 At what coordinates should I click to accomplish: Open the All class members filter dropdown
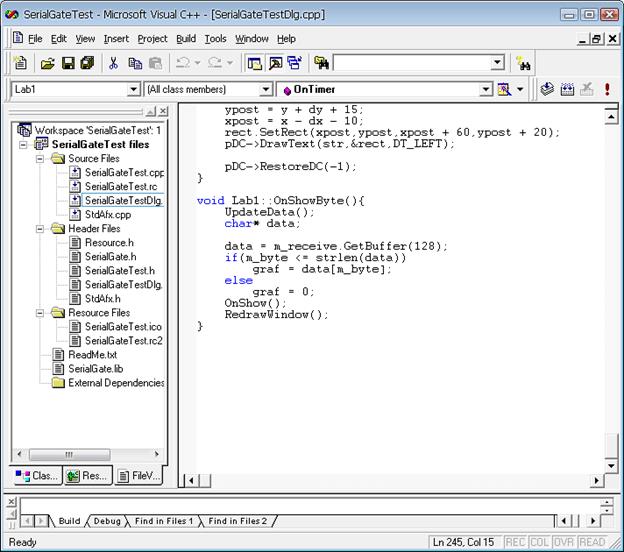point(265,90)
